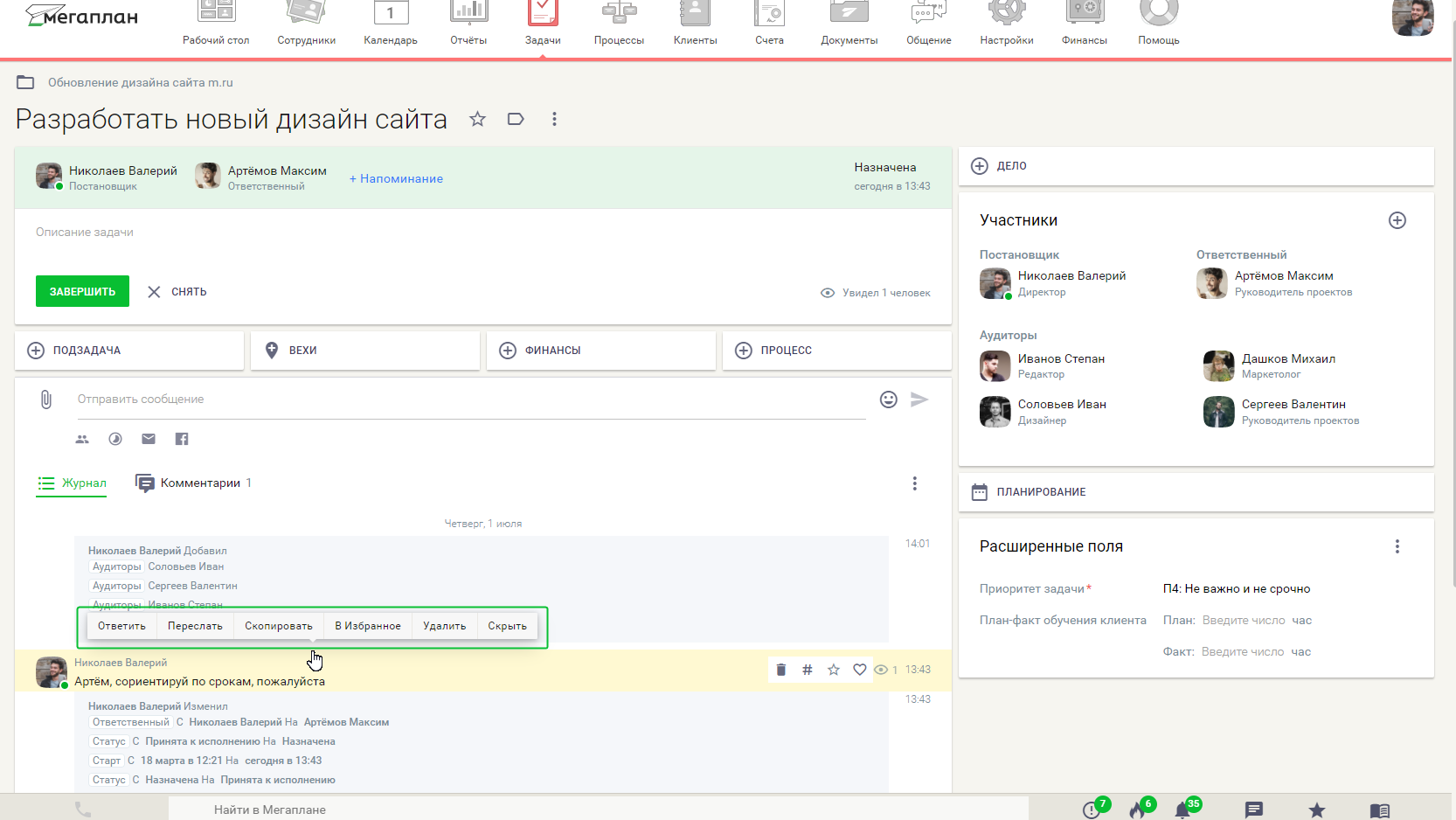
Task: Click the Мегаплан logo
Action: (x=81, y=16)
